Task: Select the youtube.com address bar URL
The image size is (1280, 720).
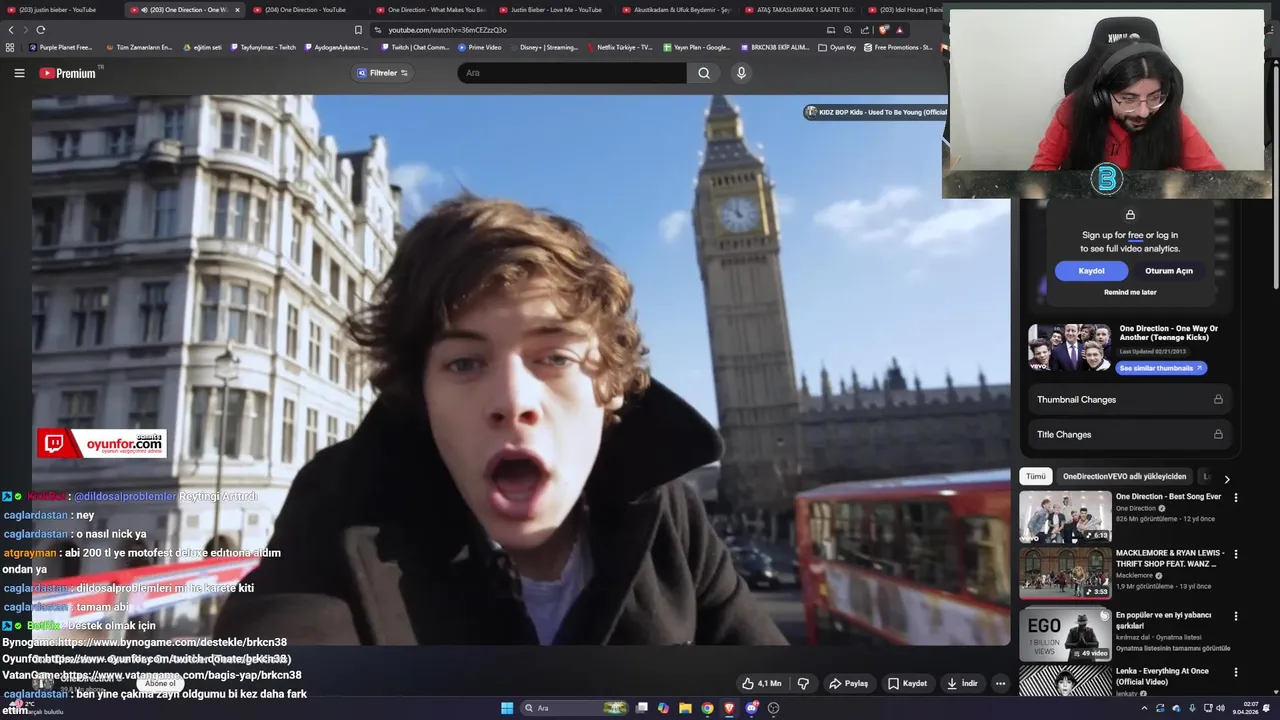Action: pyautogui.click(x=447, y=30)
